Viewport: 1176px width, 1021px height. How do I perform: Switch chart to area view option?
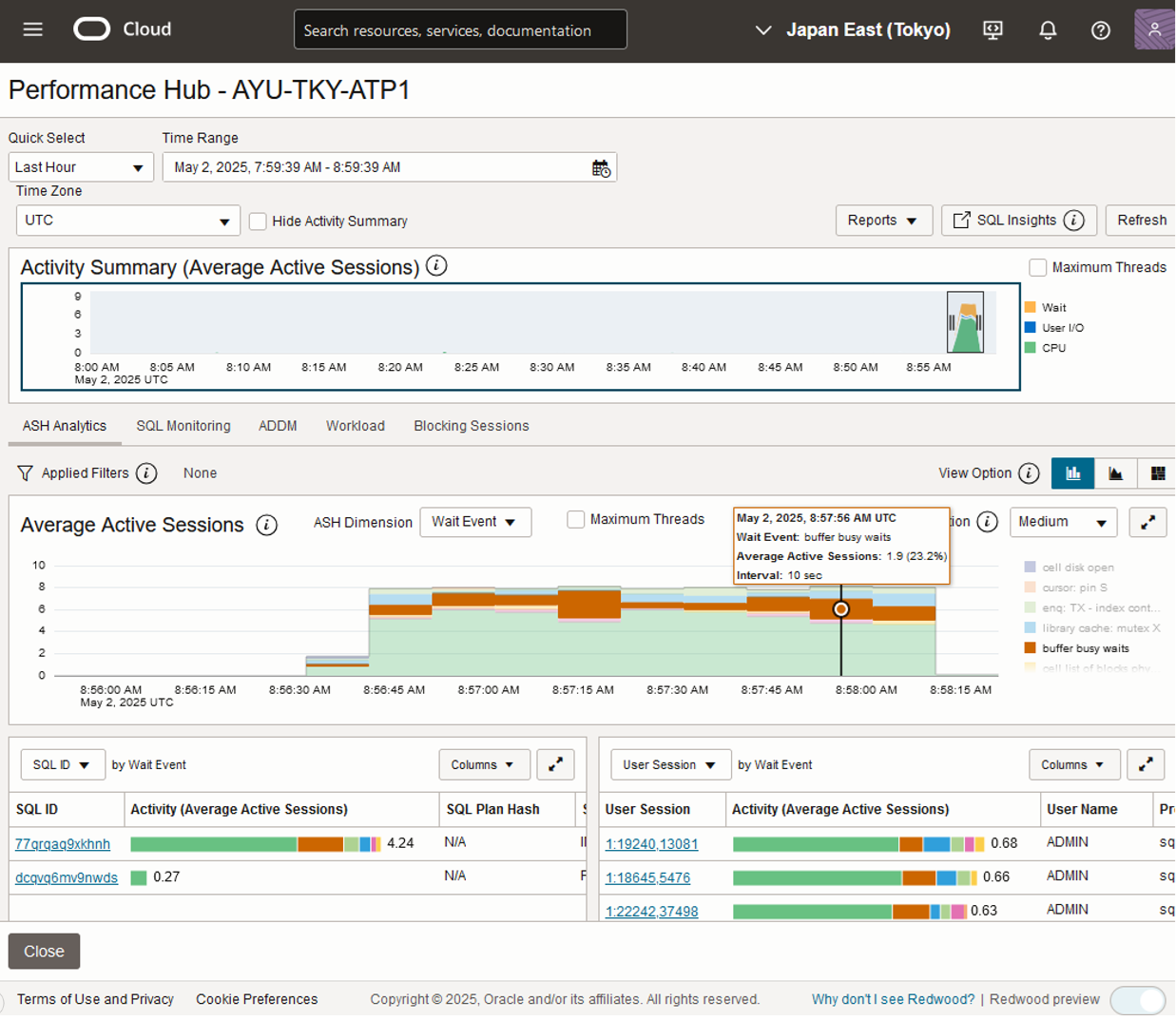1115,472
